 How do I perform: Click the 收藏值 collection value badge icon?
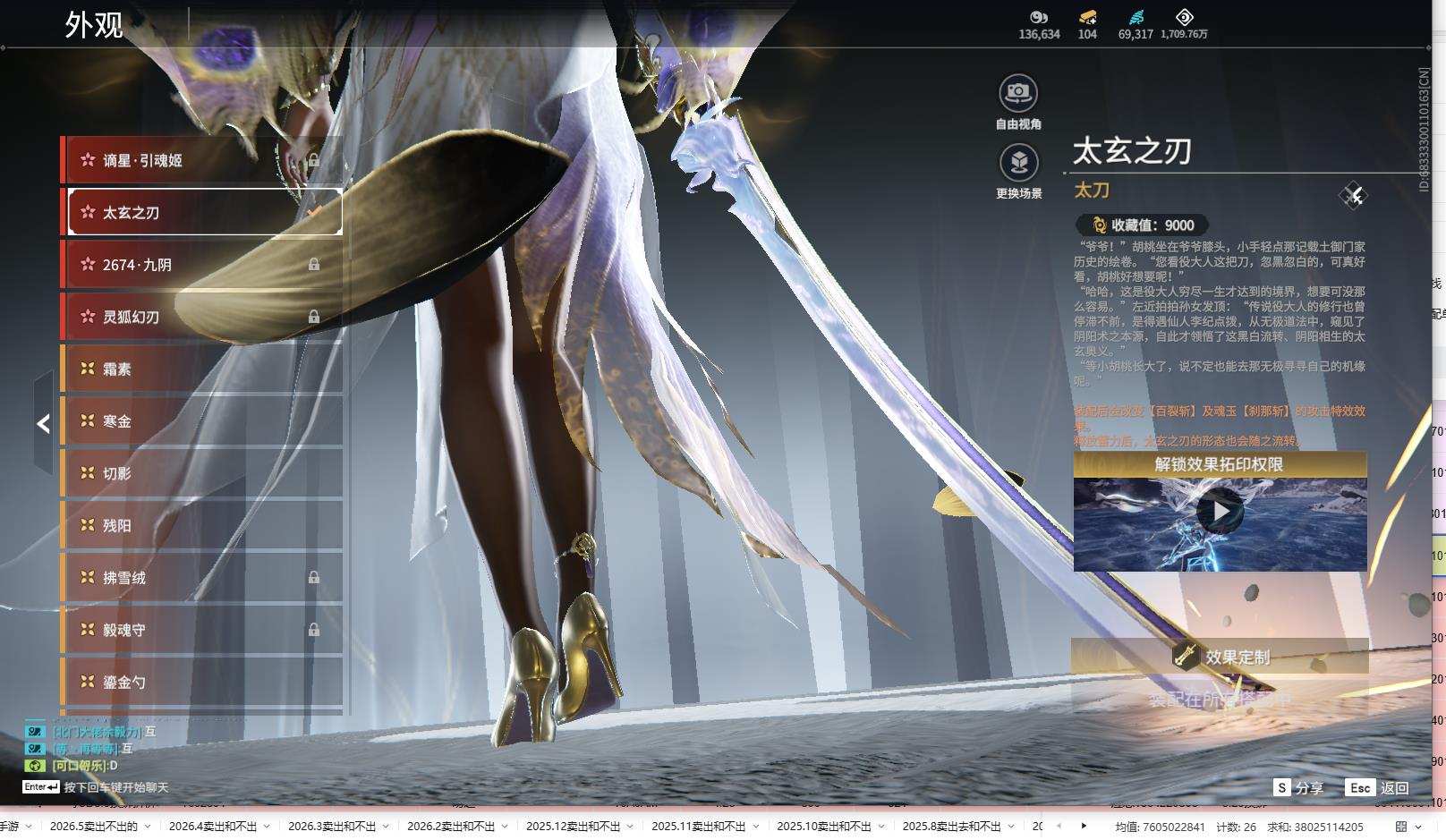(x=1100, y=225)
